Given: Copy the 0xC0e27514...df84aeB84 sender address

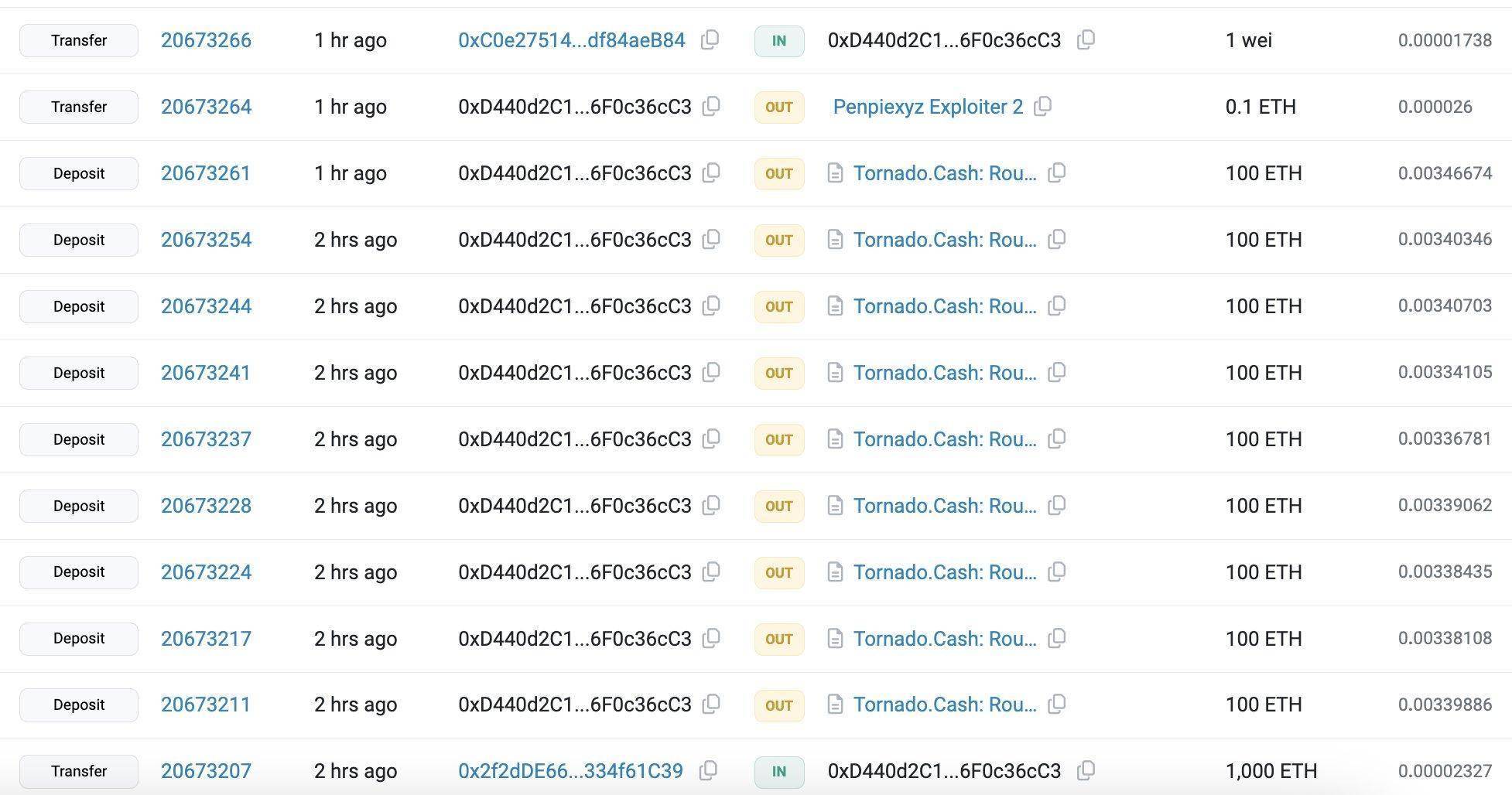Looking at the screenshot, I should pos(710,40).
